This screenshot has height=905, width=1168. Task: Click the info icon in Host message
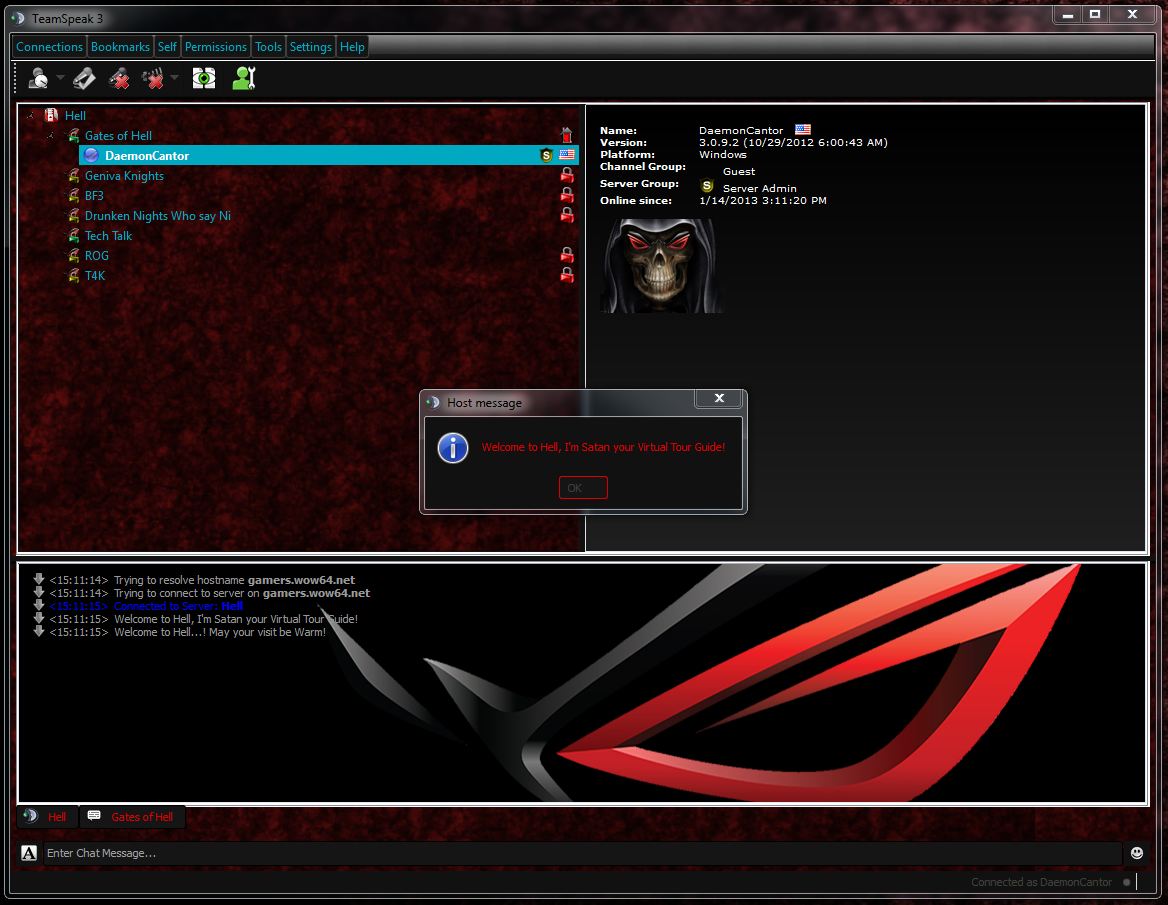point(452,448)
